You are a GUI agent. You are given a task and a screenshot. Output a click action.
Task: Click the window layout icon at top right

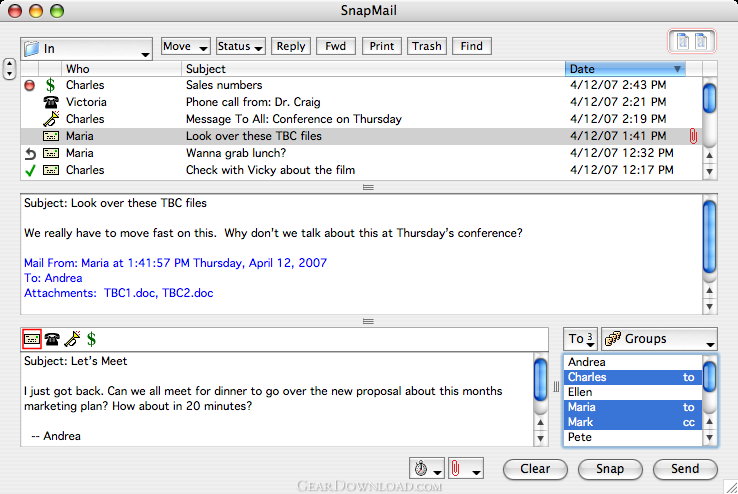(692, 41)
